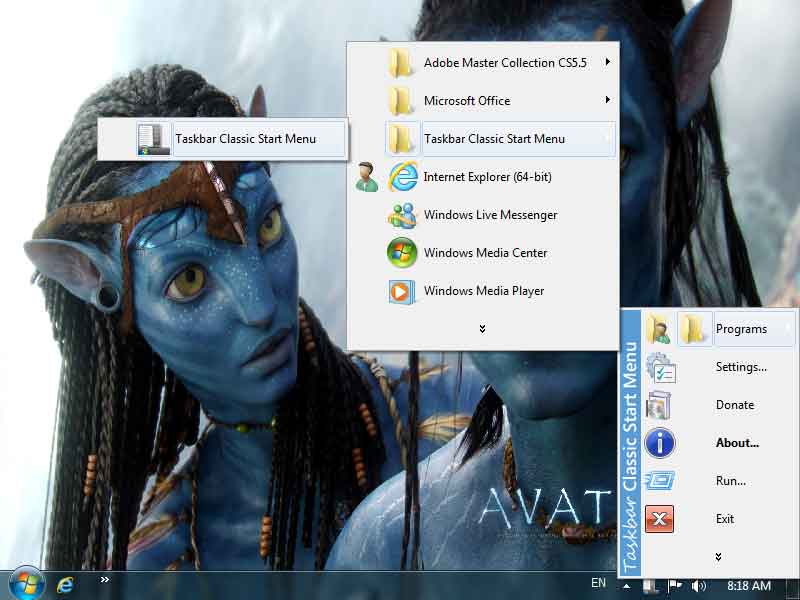Expand taskbar toolbar overflow chevron
The image size is (800, 600).
(x=105, y=580)
